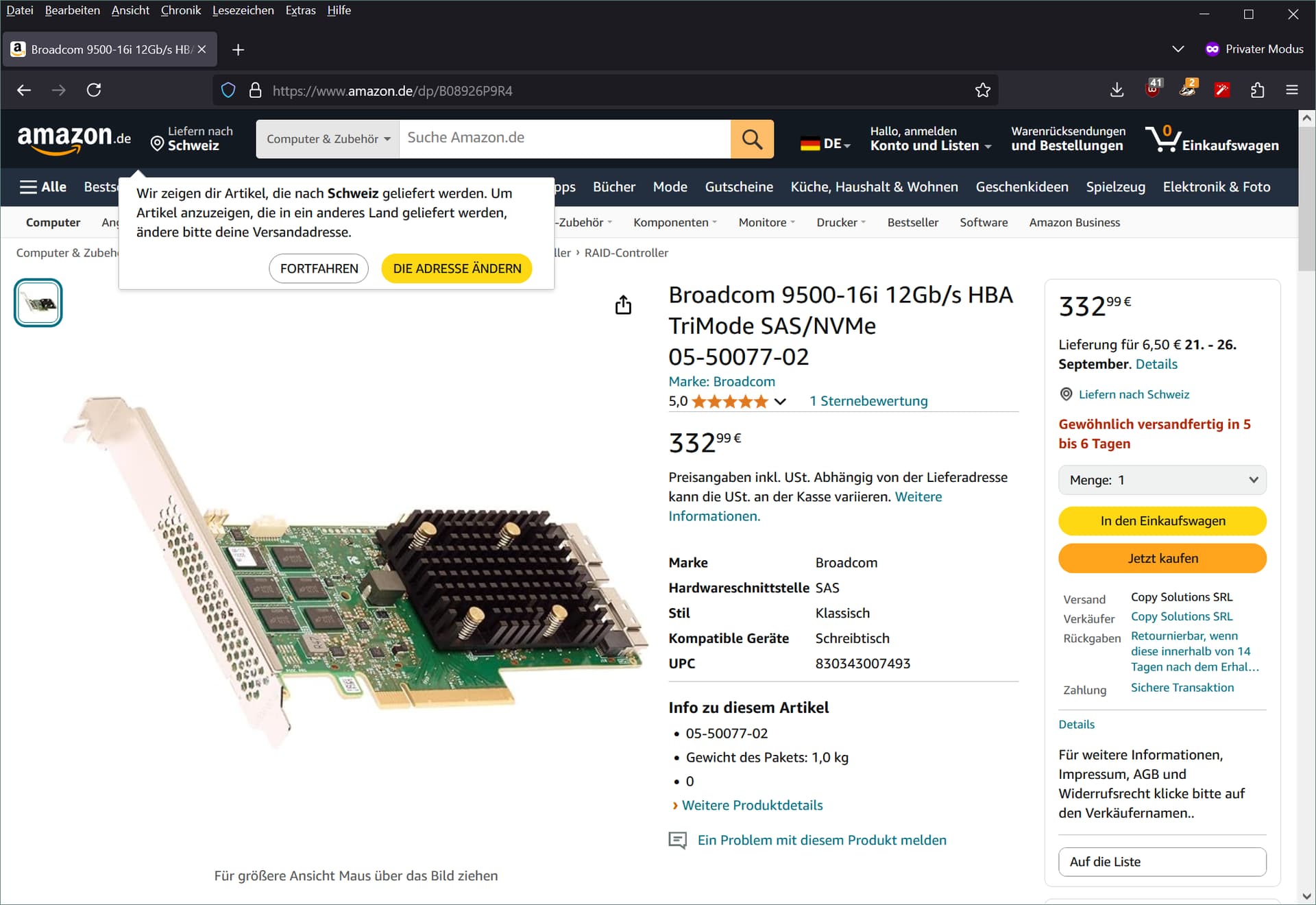The height and width of the screenshot is (905, 1316).
Task: Open the Computer & Zubehör search category dropdown
Action: click(x=328, y=139)
